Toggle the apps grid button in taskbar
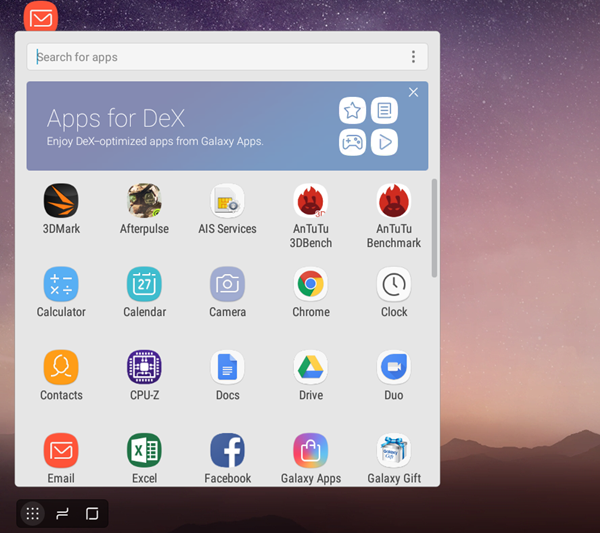The image size is (600, 533). point(33,513)
